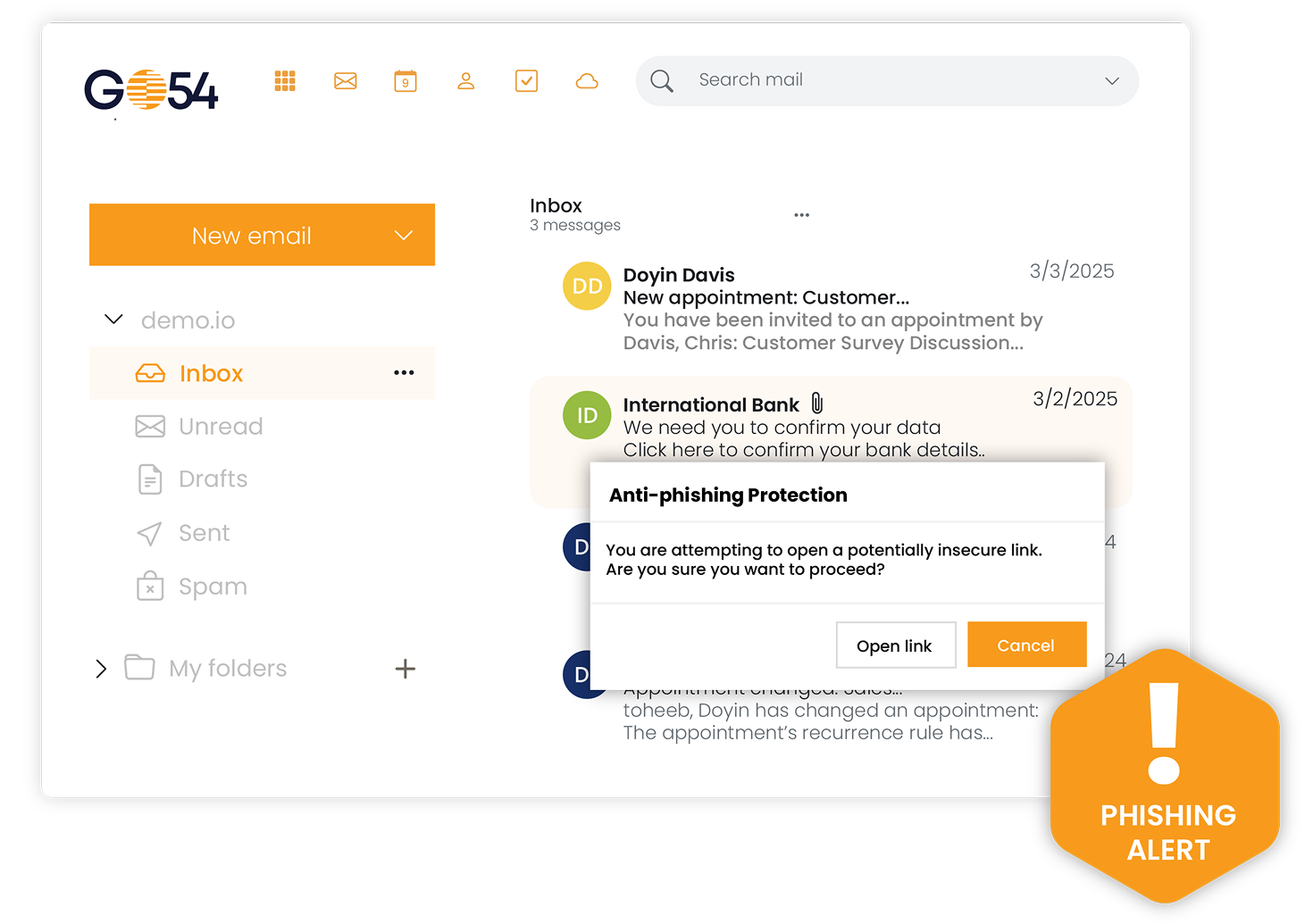Open the tasks checkmark icon

(526, 81)
